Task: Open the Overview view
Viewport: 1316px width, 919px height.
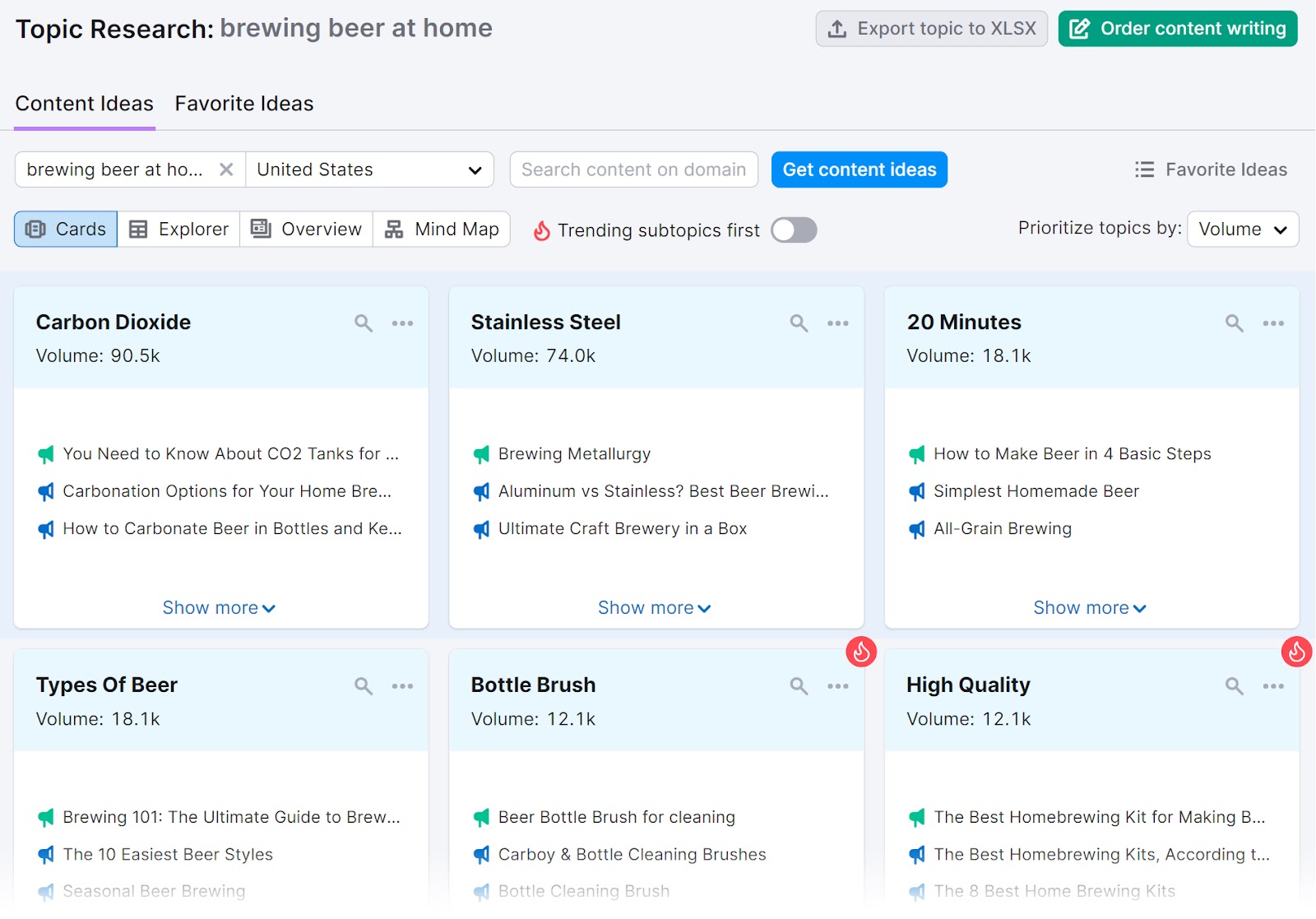Action: (305, 229)
